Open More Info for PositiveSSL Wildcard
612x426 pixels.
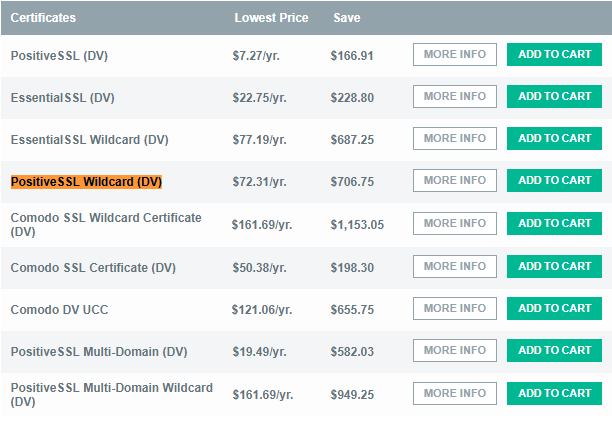point(455,180)
